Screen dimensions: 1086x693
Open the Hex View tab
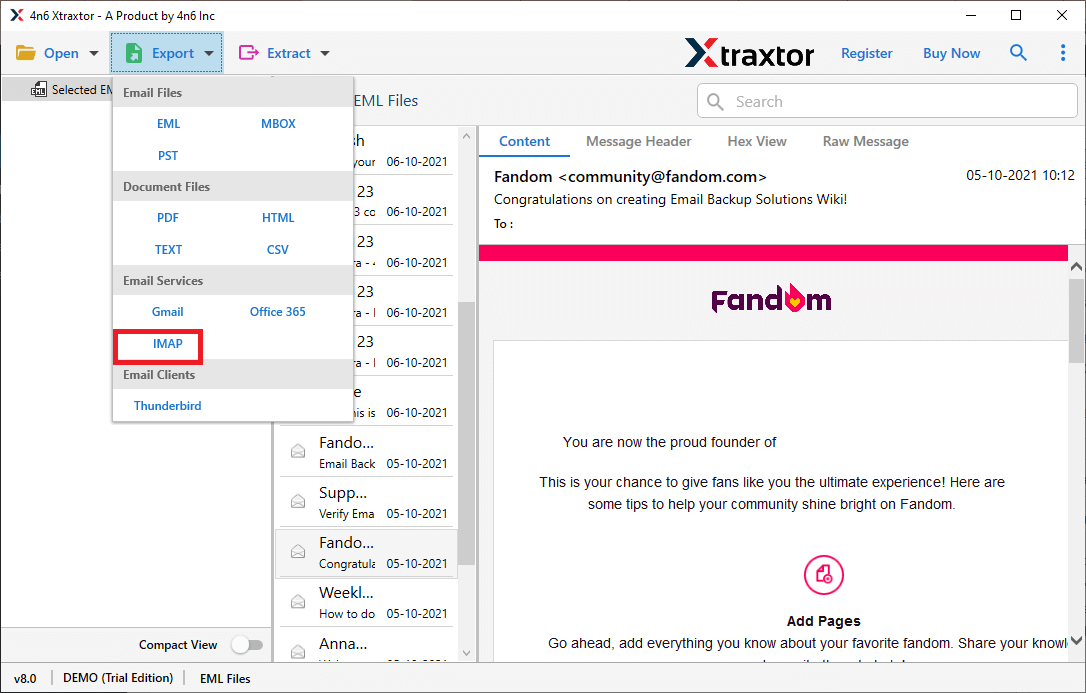pos(757,141)
